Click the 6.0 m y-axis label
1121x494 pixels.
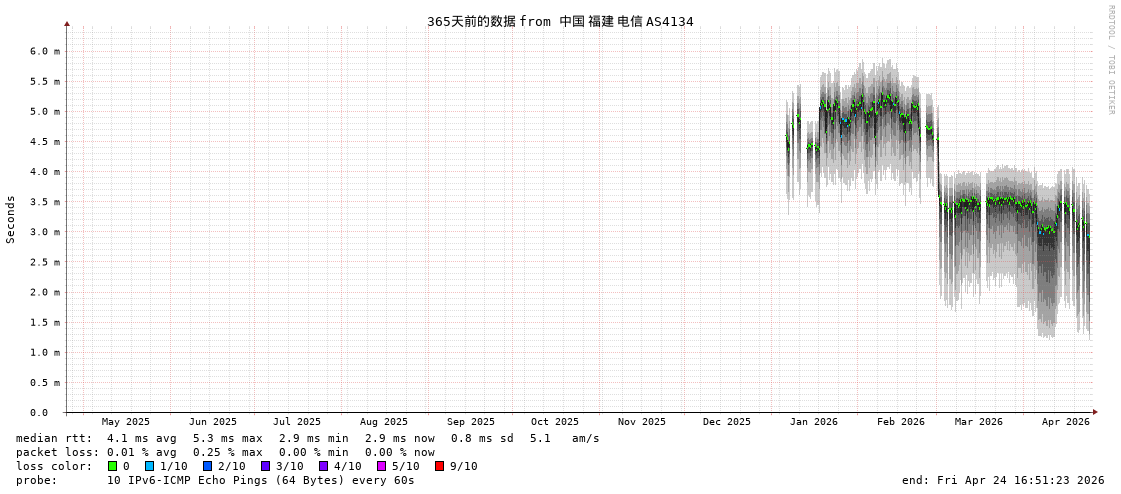click(x=44, y=51)
